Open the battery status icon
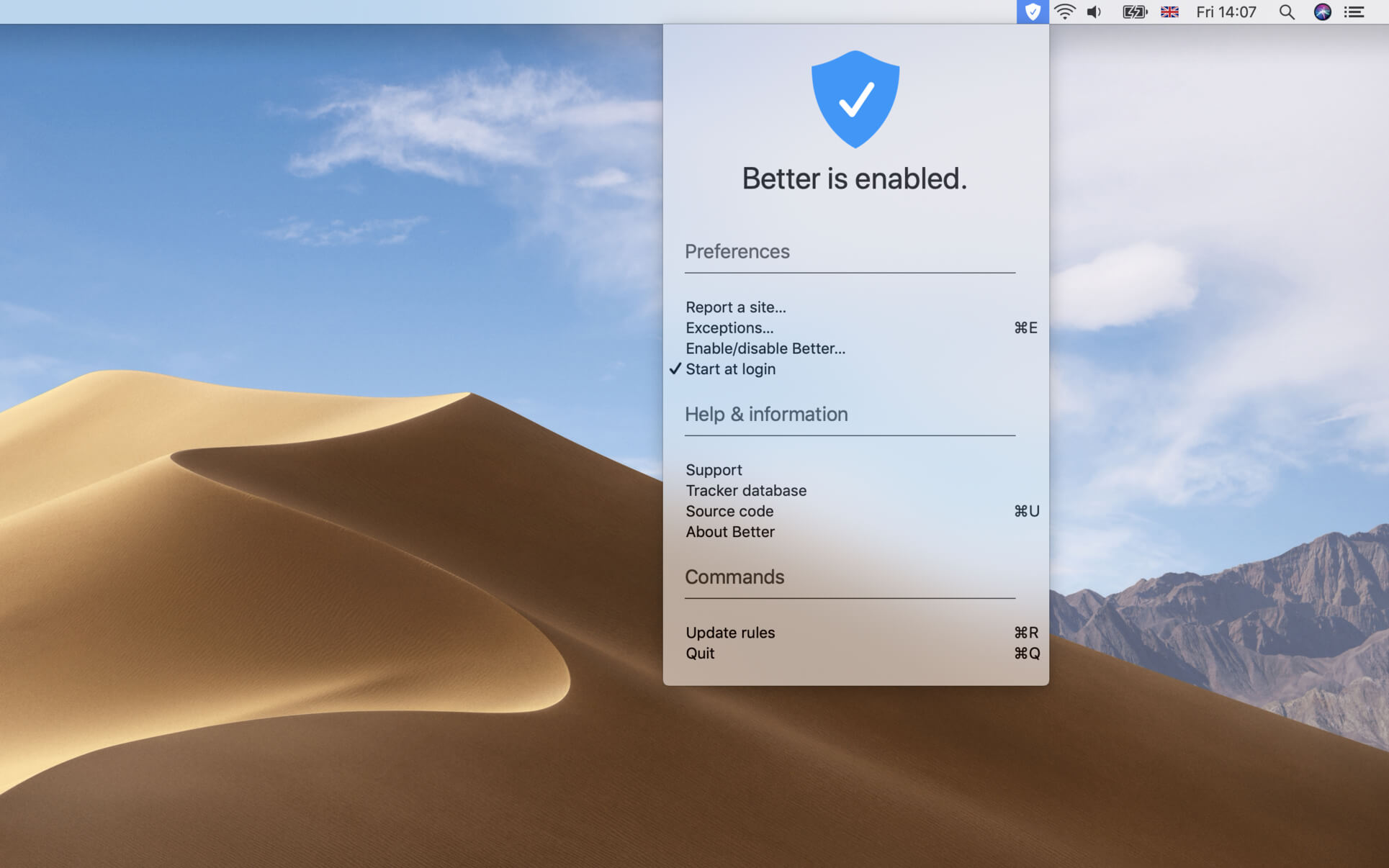This screenshot has width=1389, height=868. tap(1134, 12)
